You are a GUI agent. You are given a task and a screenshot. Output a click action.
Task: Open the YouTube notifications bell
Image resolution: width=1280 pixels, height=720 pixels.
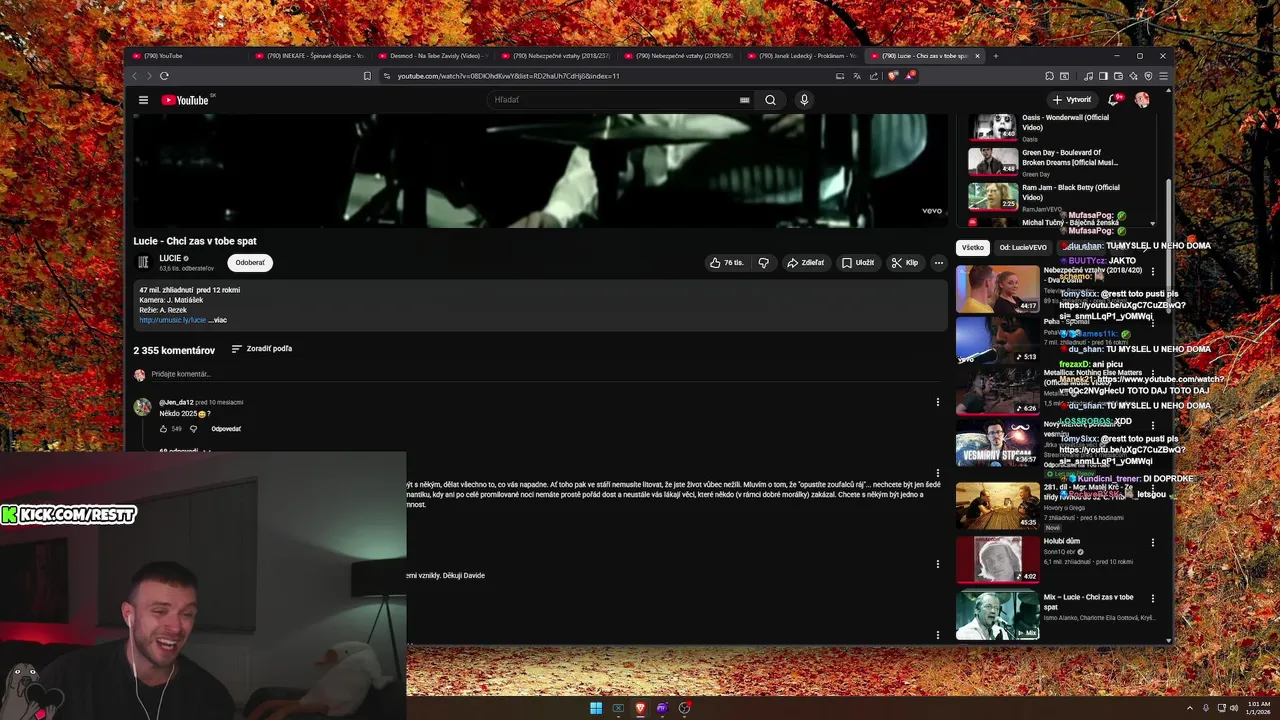tap(1113, 100)
